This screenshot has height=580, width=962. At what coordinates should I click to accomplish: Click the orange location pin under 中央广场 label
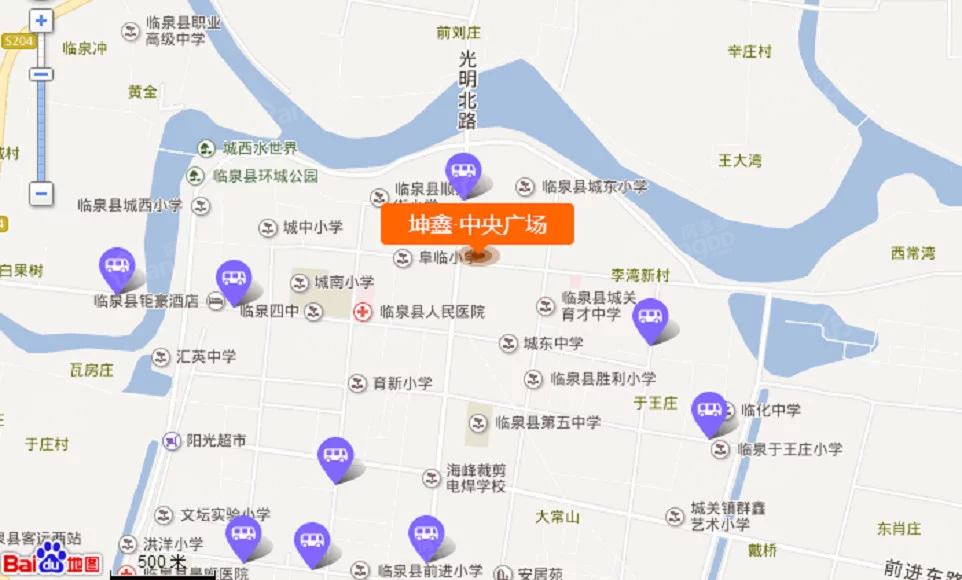[x=479, y=256]
